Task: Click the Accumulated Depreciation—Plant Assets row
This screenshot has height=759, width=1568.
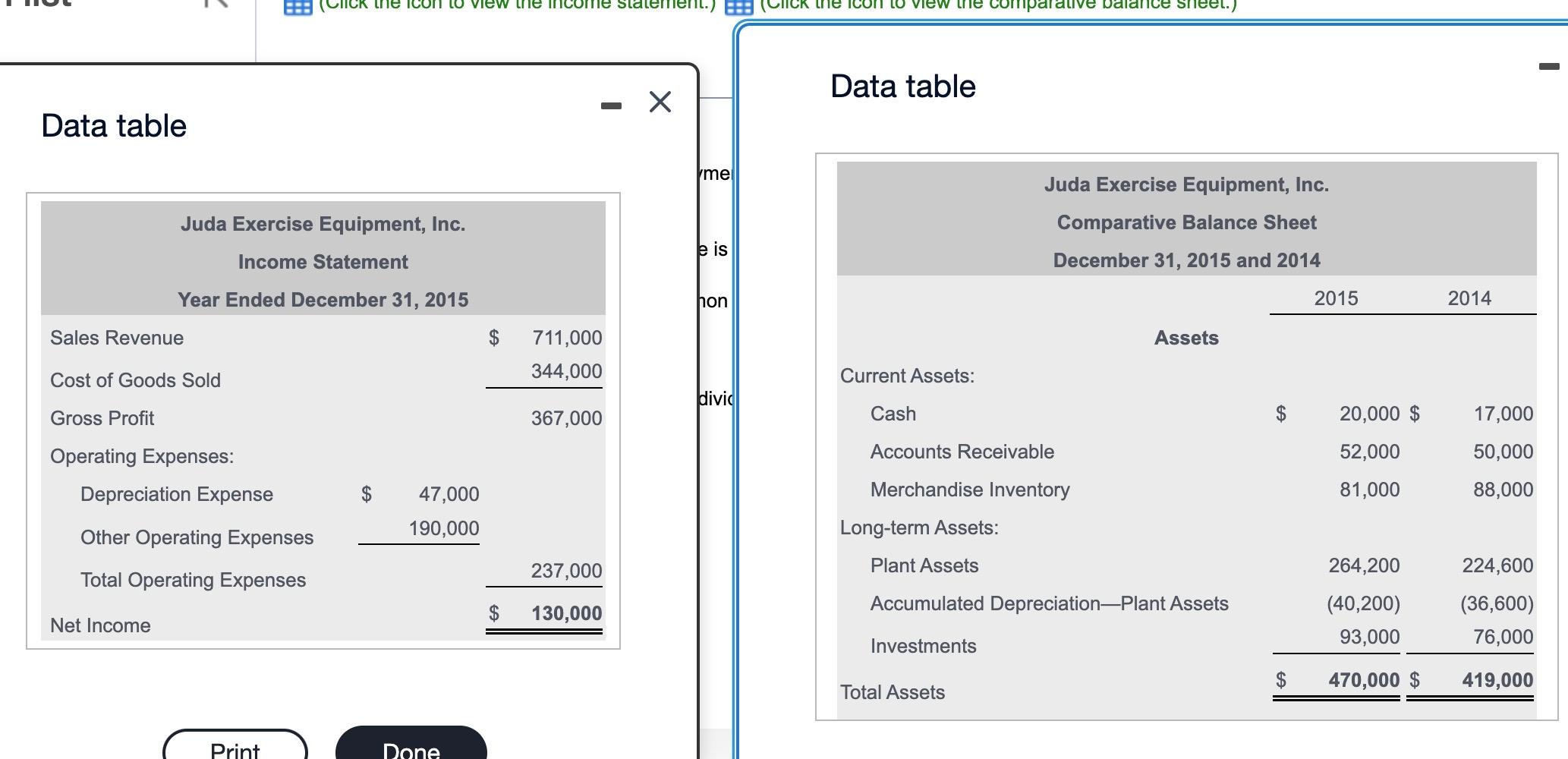Action: click(x=1050, y=603)
